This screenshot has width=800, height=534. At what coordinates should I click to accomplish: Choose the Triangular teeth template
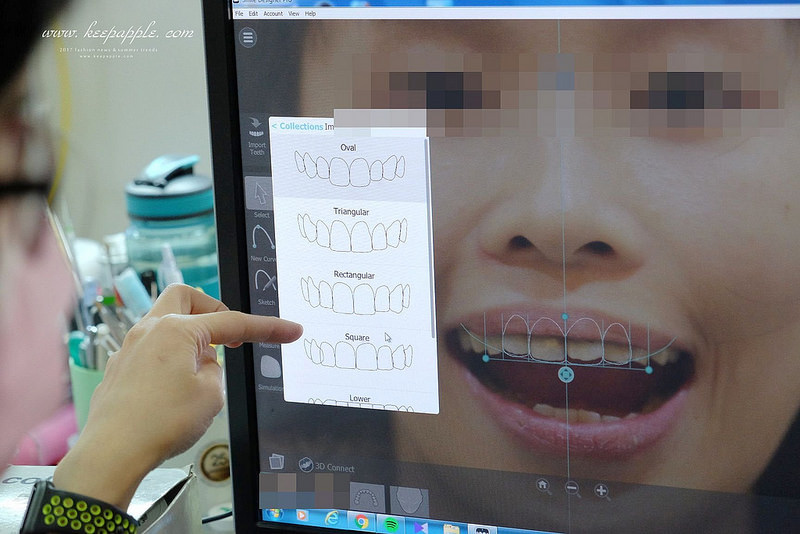pos(352,230)
